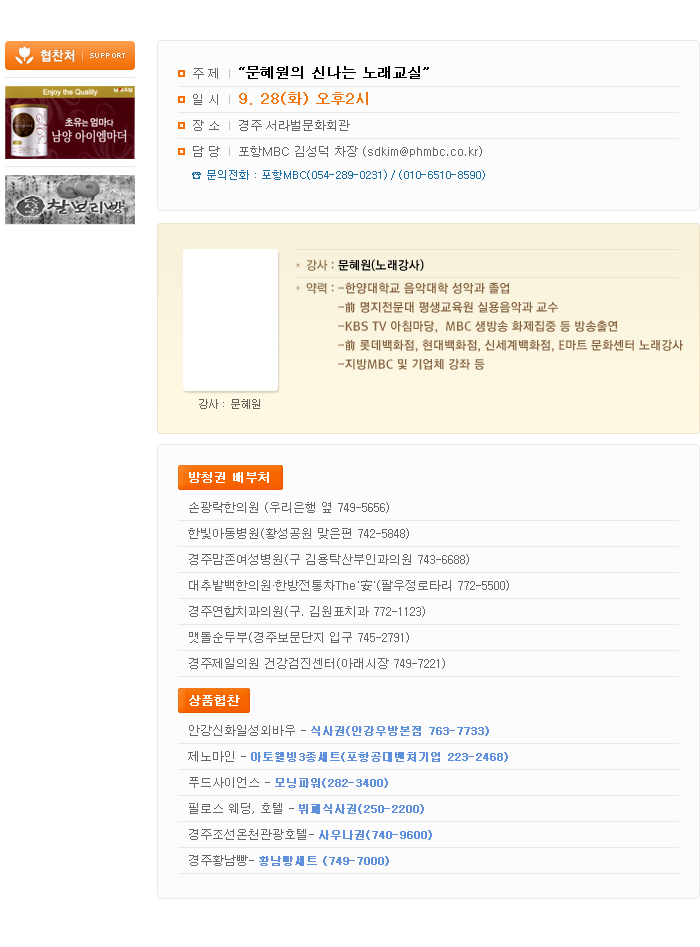Click the orange bullet icon next to 주제
The width and height of the screenshot is (700, 947).
pos(181,74)
